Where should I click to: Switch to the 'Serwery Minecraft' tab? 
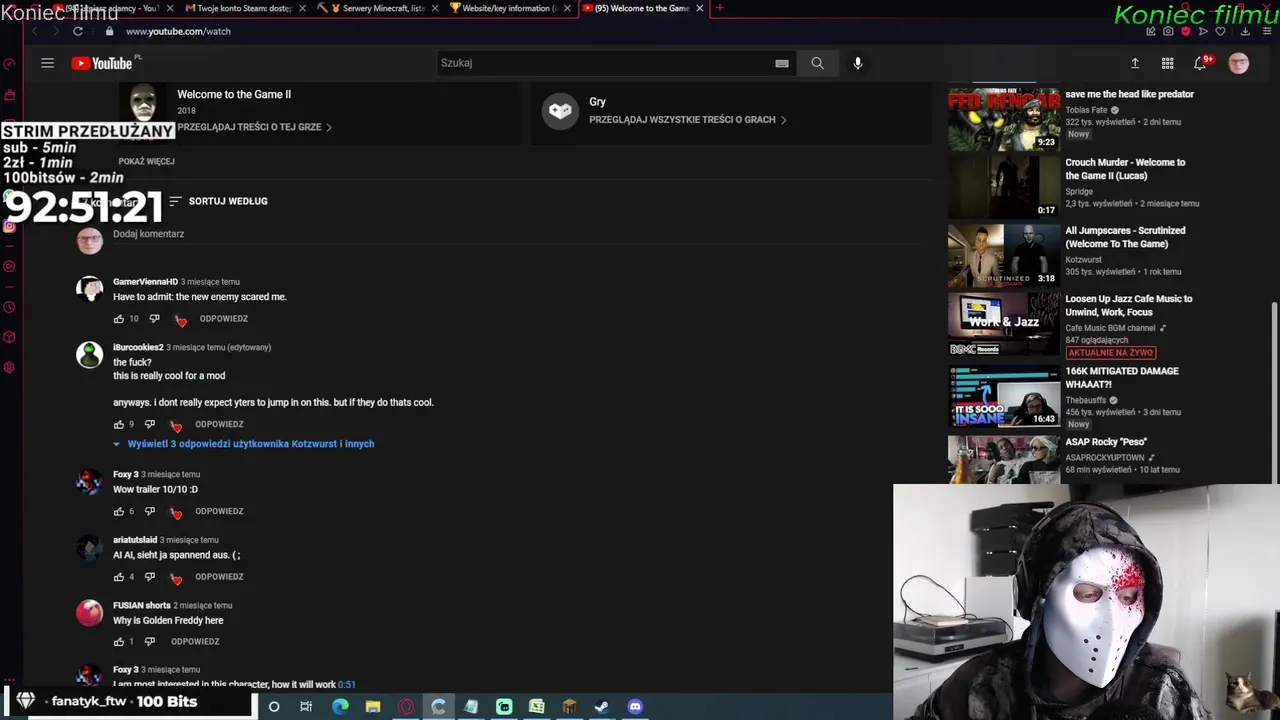(x=378, y=8)
